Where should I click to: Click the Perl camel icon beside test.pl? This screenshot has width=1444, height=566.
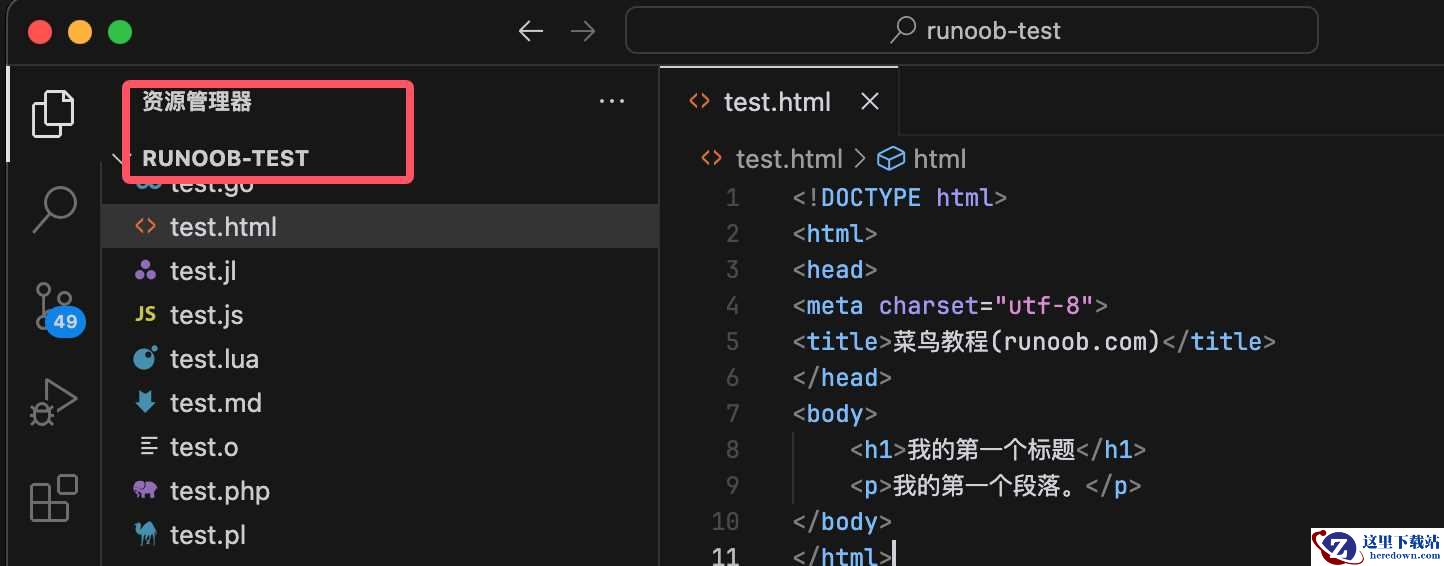click(x=146, y=534)
